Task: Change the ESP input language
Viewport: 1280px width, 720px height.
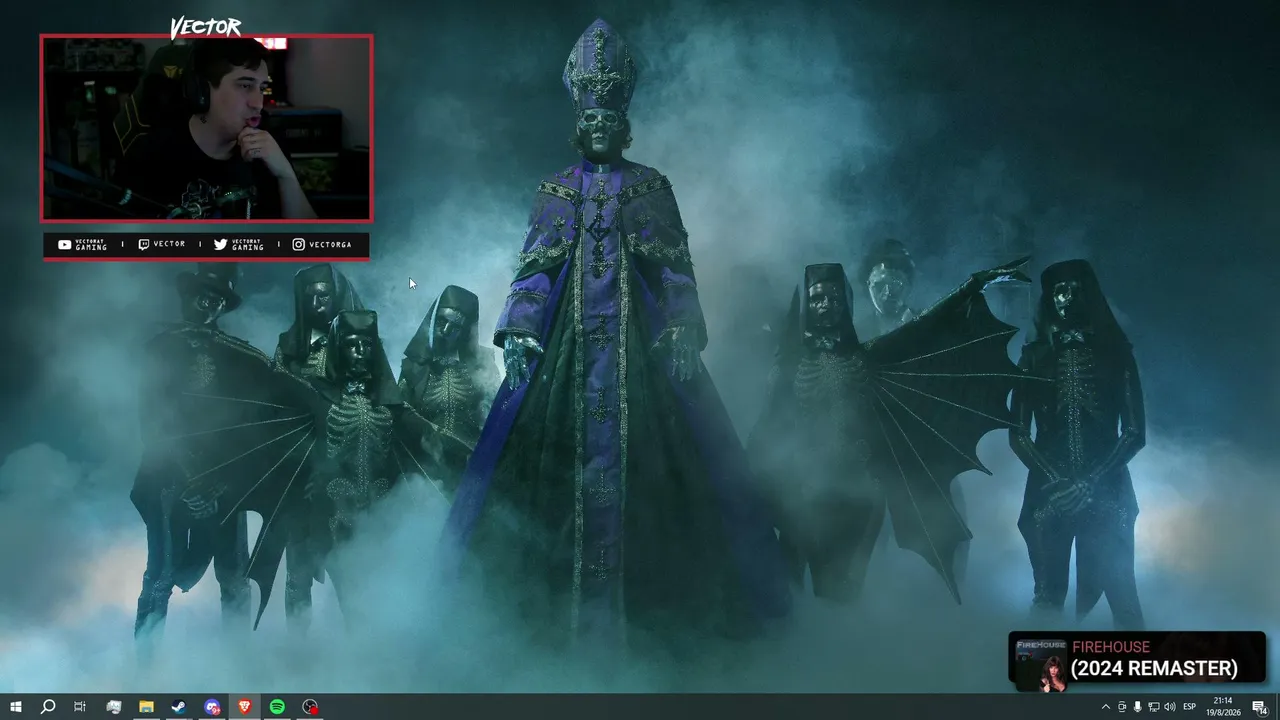Action: point(1190,707)
